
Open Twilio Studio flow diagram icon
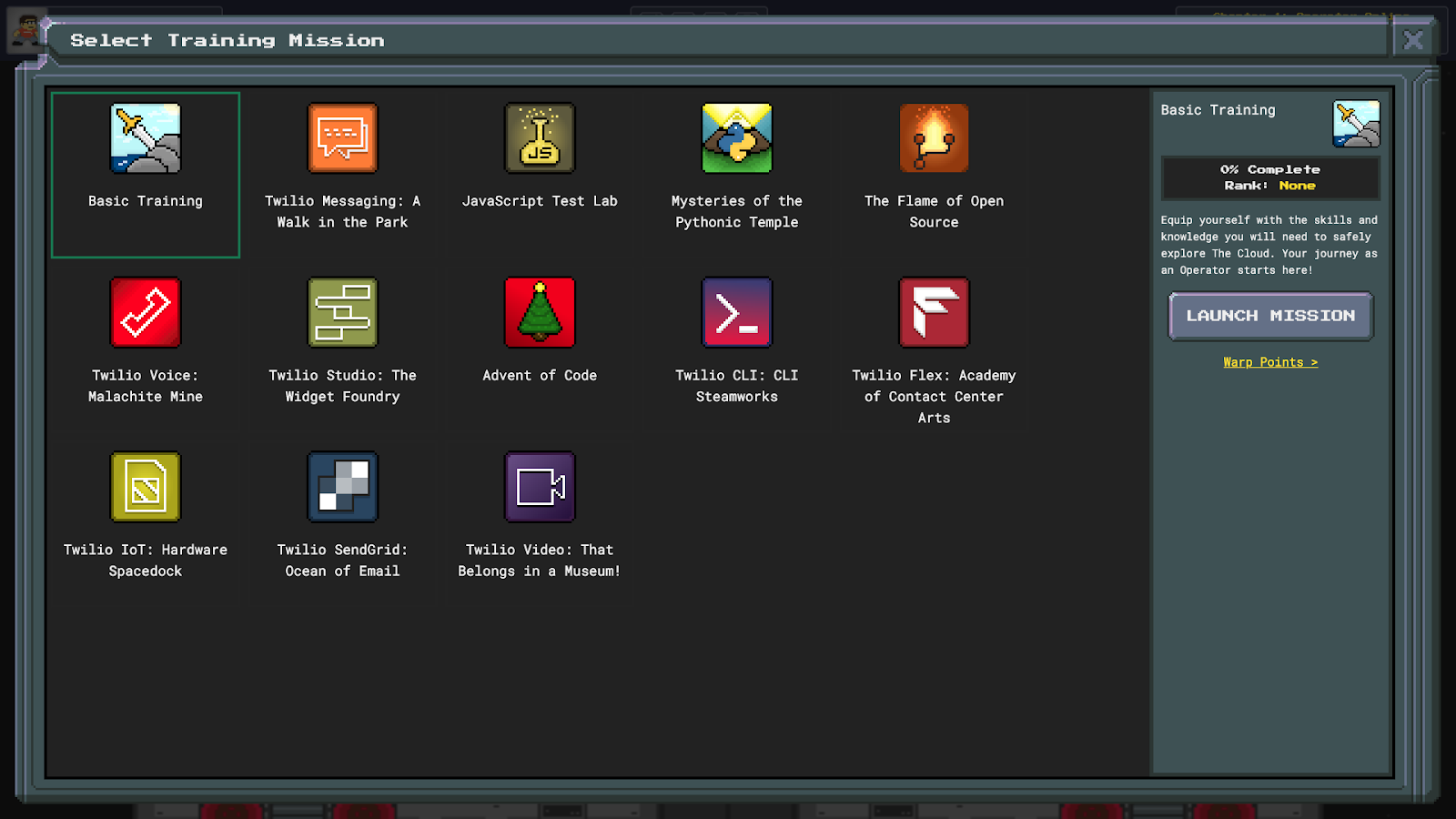point(342,313)
